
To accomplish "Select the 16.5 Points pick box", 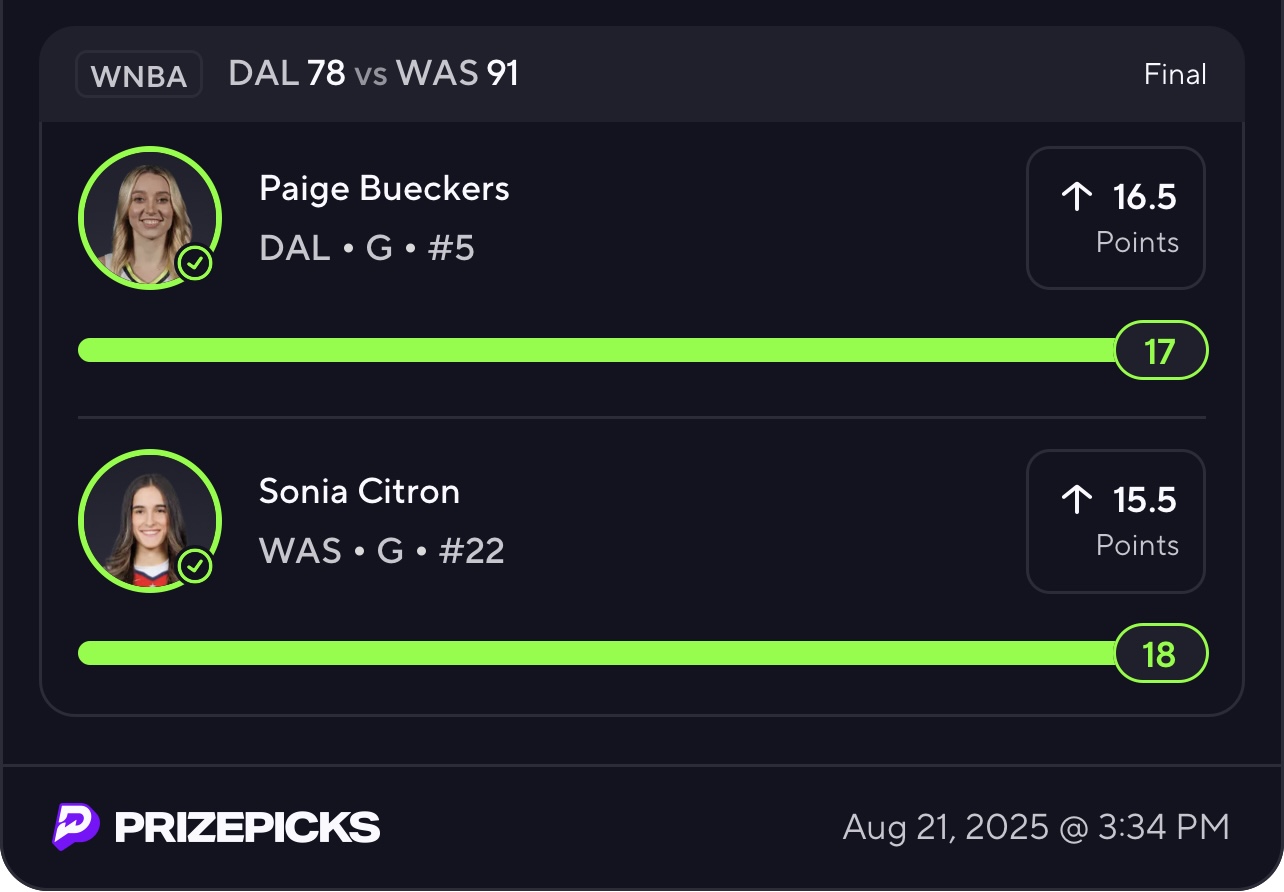I will pos(1116,218).
